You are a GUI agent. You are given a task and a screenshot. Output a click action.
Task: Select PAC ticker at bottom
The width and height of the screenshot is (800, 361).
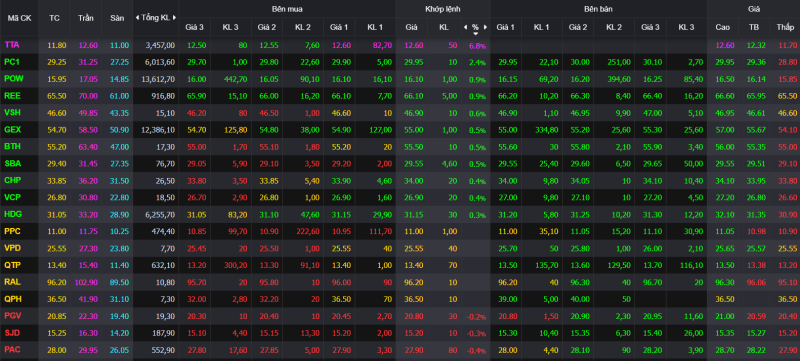[13, 349]
